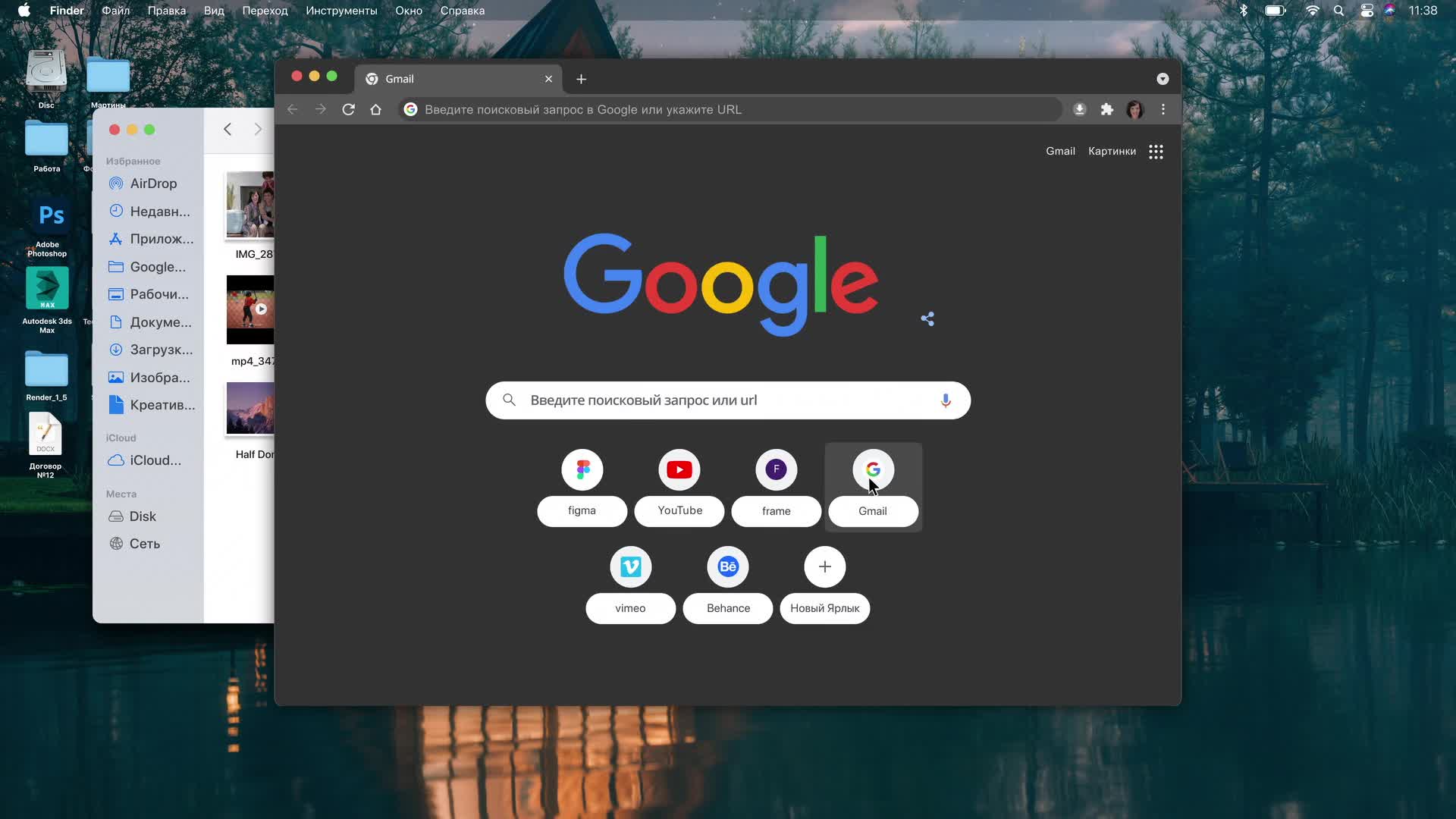The image size is (1456, 819).
Task: Open the figma shortcut icon
Action: pyautogui.click(x=582, y=469)
